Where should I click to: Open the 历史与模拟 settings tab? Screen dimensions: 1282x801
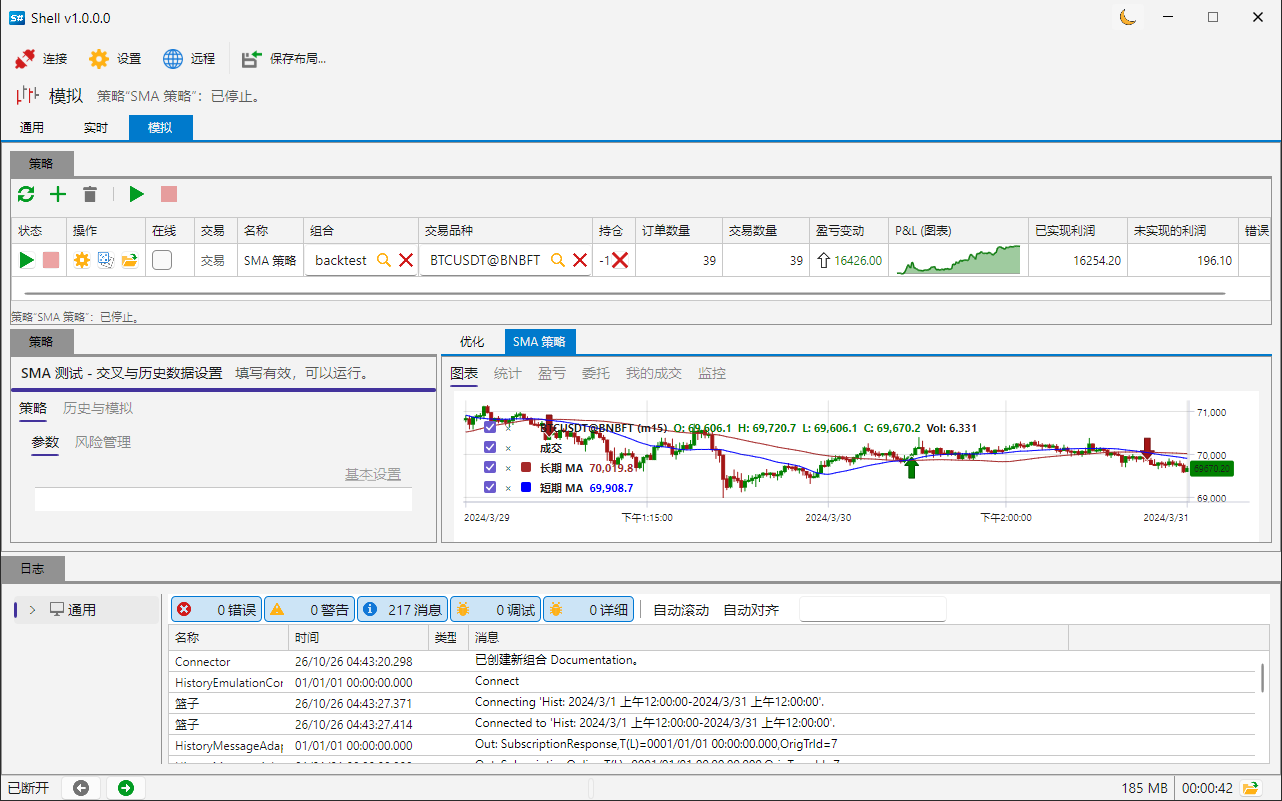98,408
